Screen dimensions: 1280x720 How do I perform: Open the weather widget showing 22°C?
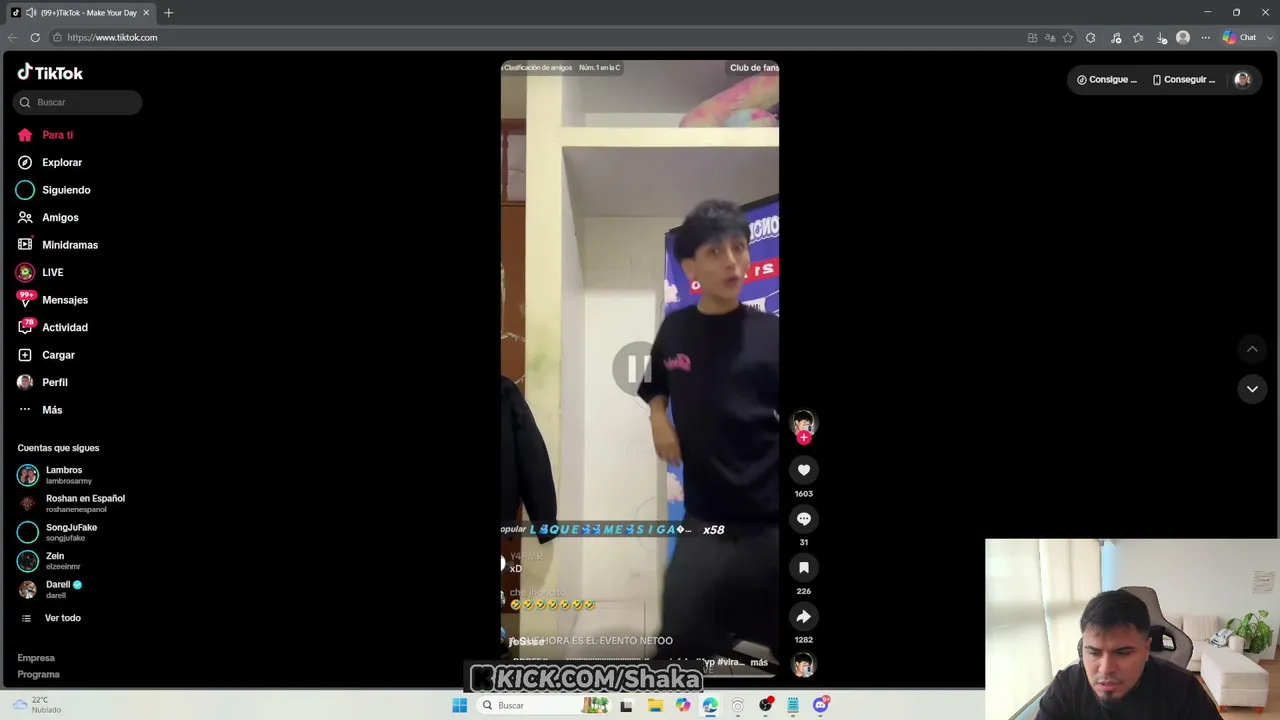[x=37, y=705]
